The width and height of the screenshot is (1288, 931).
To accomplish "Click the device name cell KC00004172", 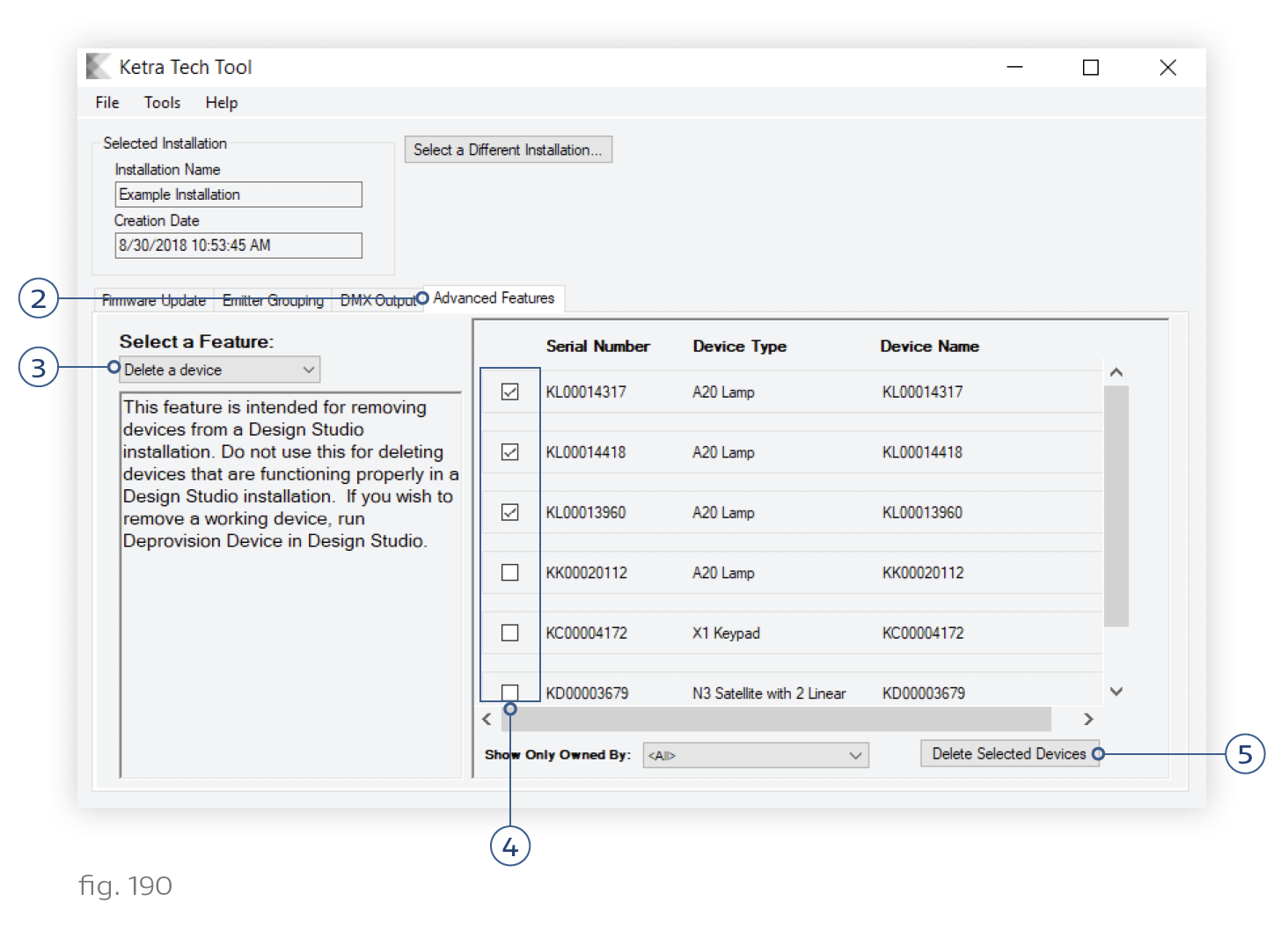I will [x=923, y=634].
